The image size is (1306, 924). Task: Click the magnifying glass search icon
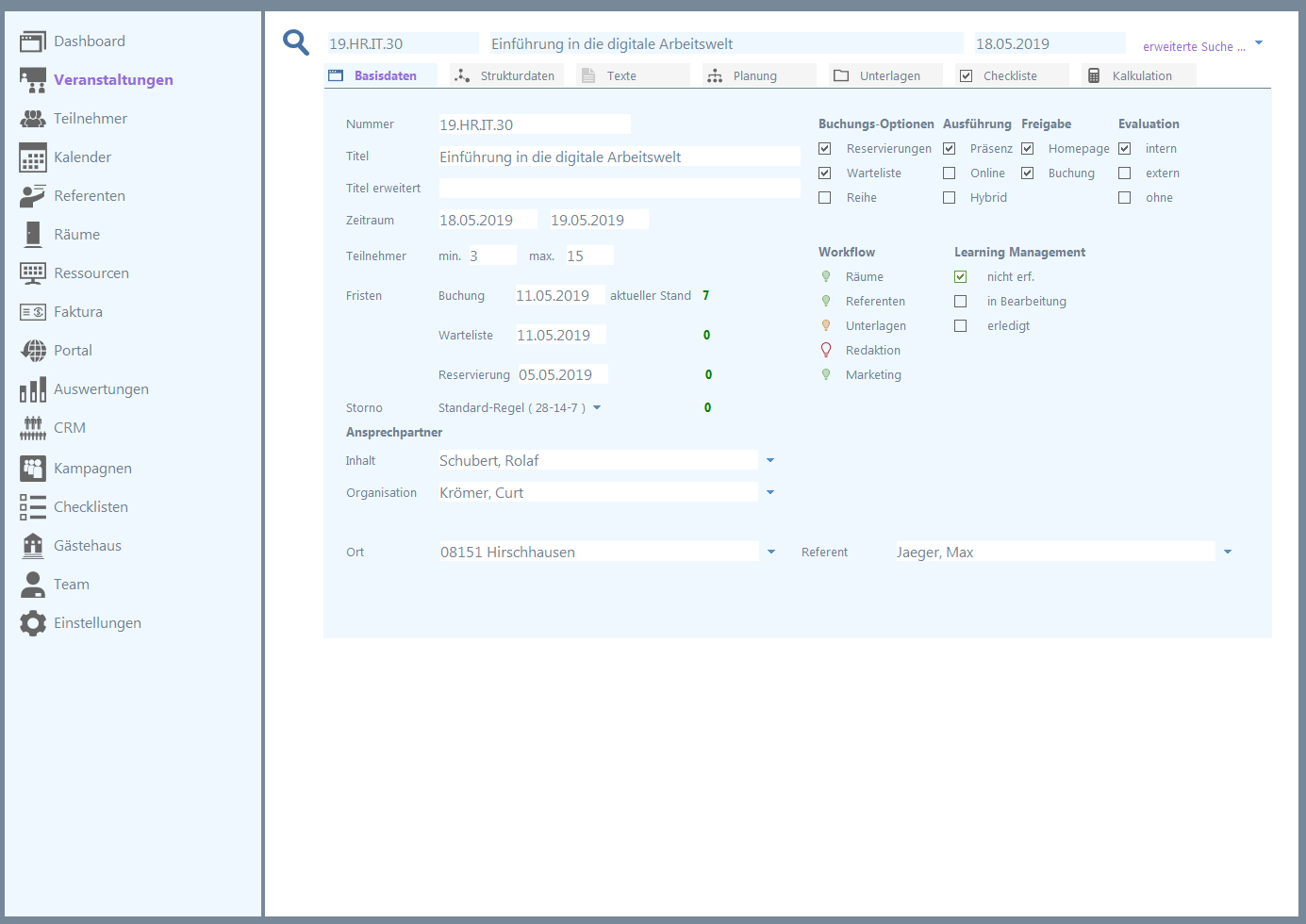pos(296,42)
